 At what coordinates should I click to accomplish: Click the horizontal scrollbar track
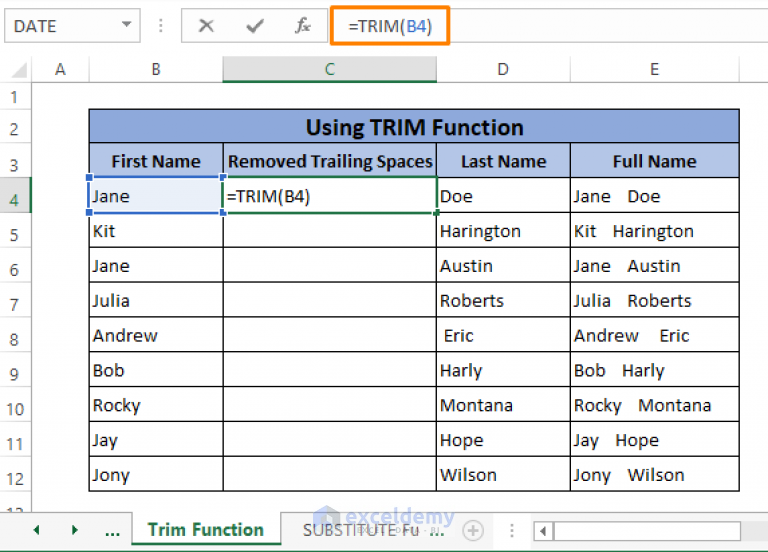[x=647, y=531]
